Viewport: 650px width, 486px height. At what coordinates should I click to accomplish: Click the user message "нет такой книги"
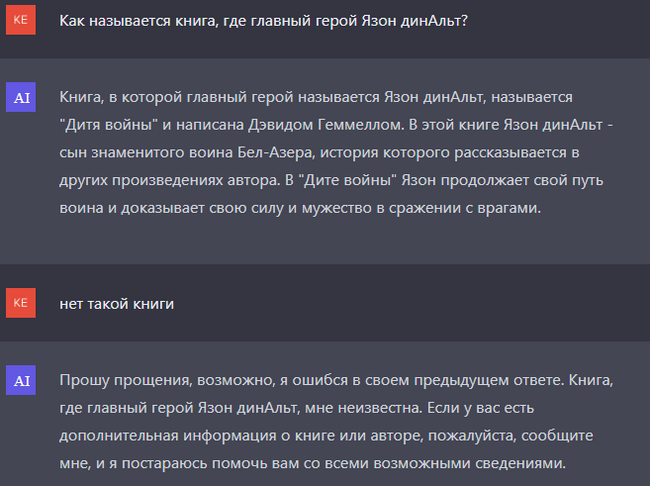116,304
